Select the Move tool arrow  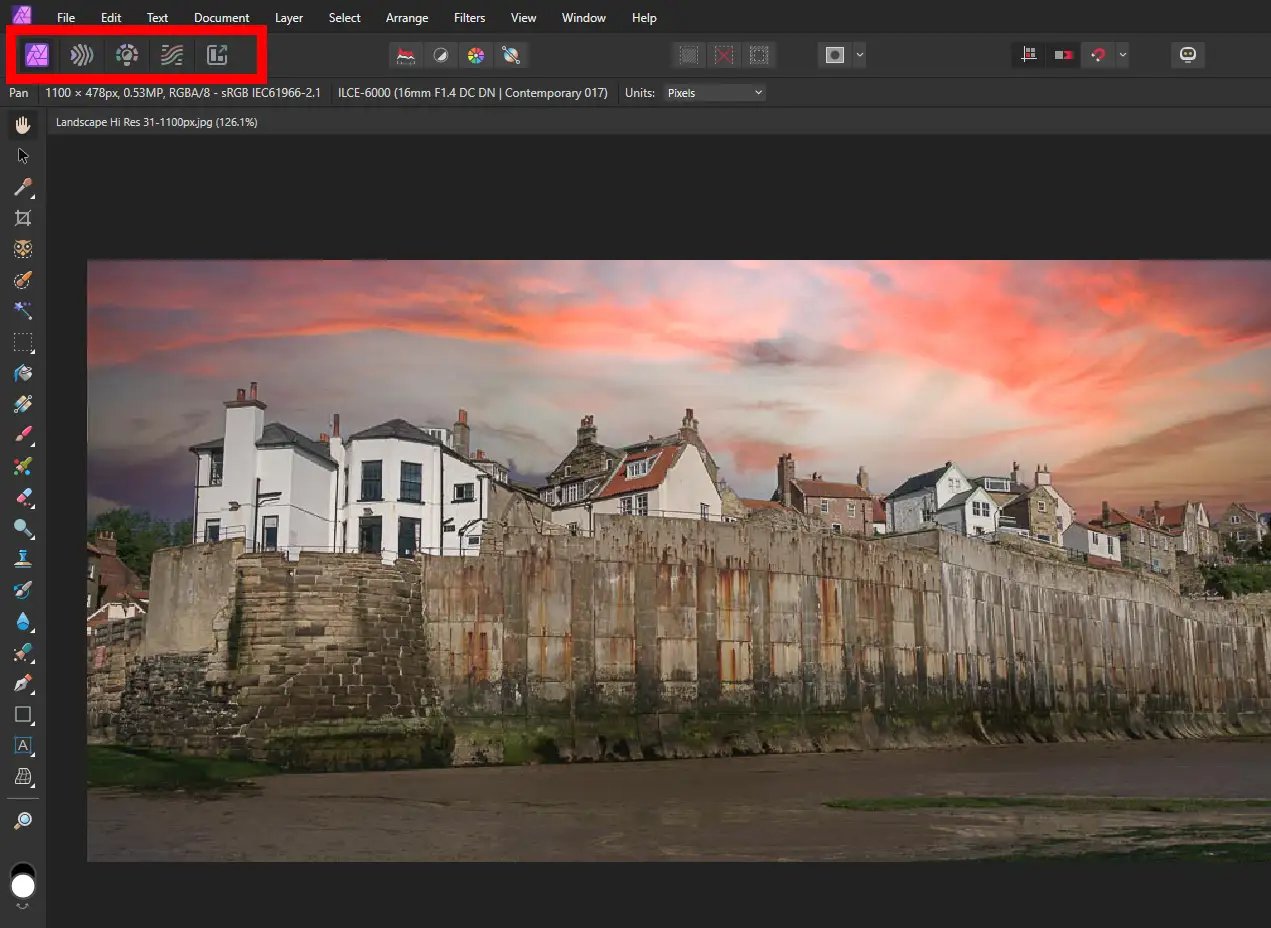tap(23, 156)
